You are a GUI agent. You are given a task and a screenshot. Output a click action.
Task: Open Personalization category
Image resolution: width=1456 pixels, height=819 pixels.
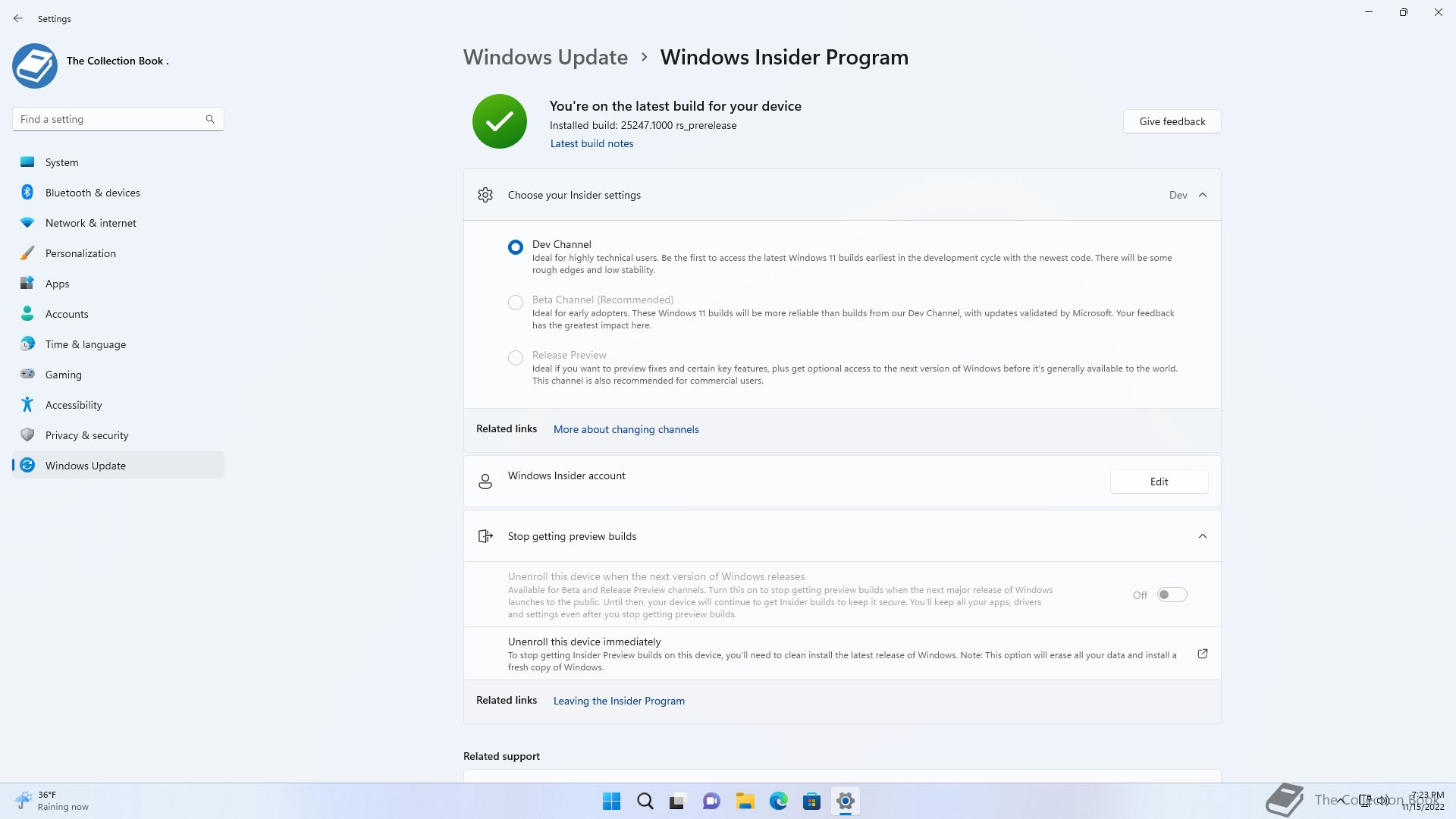tap(118, 253)
